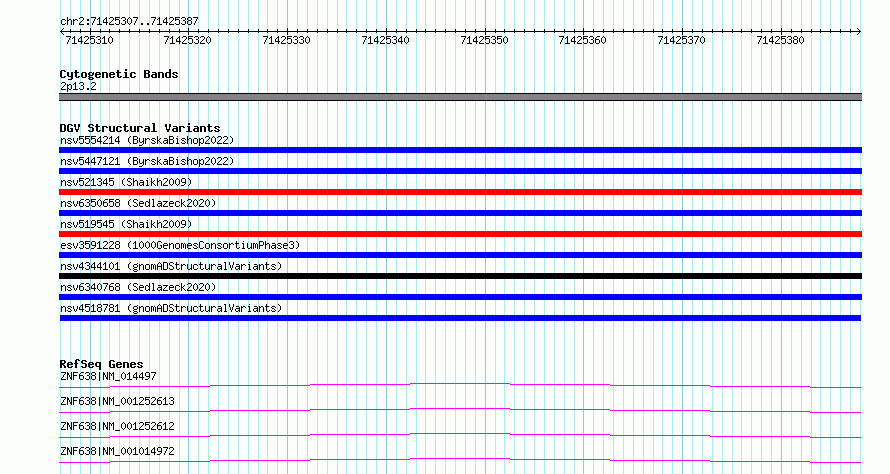890x474 pixels.
Task: Click the chr2:71425307..71425387 region label
Action: [x=129, y=21]
